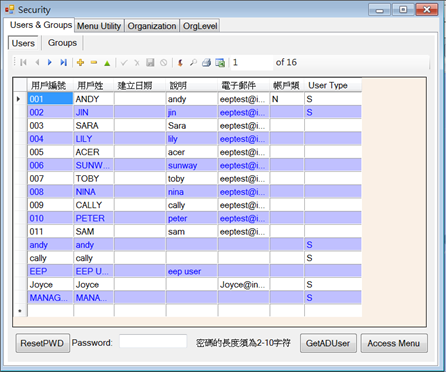Select the row selector of the 001 row

20,99
